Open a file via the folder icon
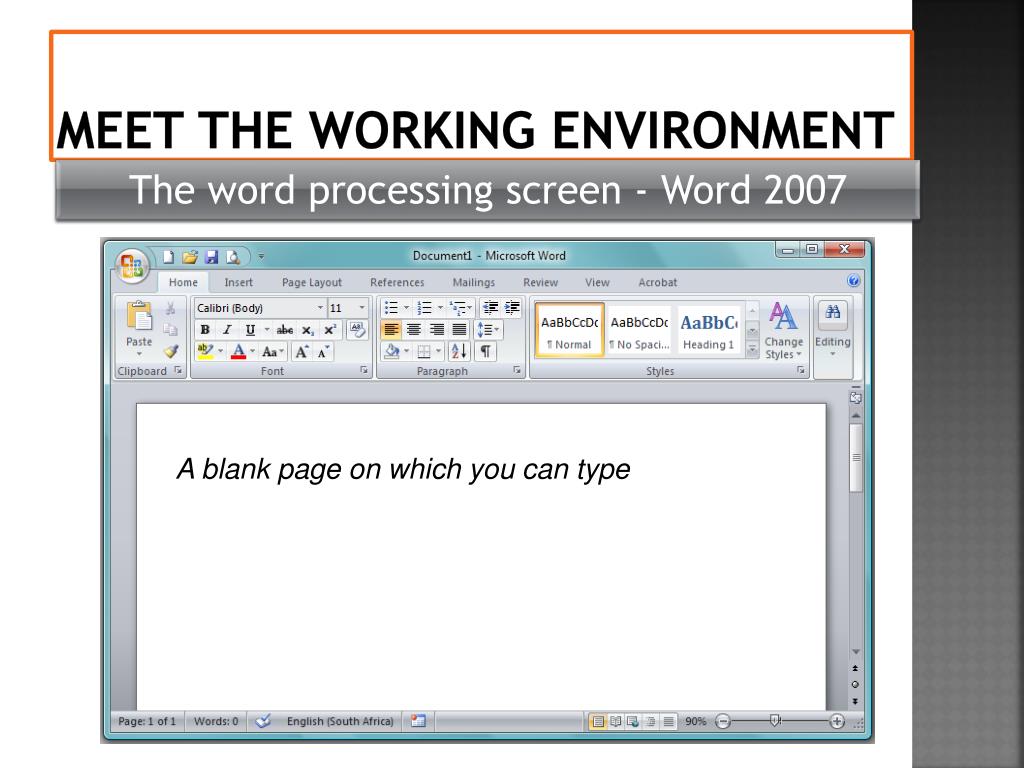Image resolution: width=1024 pixels, height=768 pixels. (190, 257)
